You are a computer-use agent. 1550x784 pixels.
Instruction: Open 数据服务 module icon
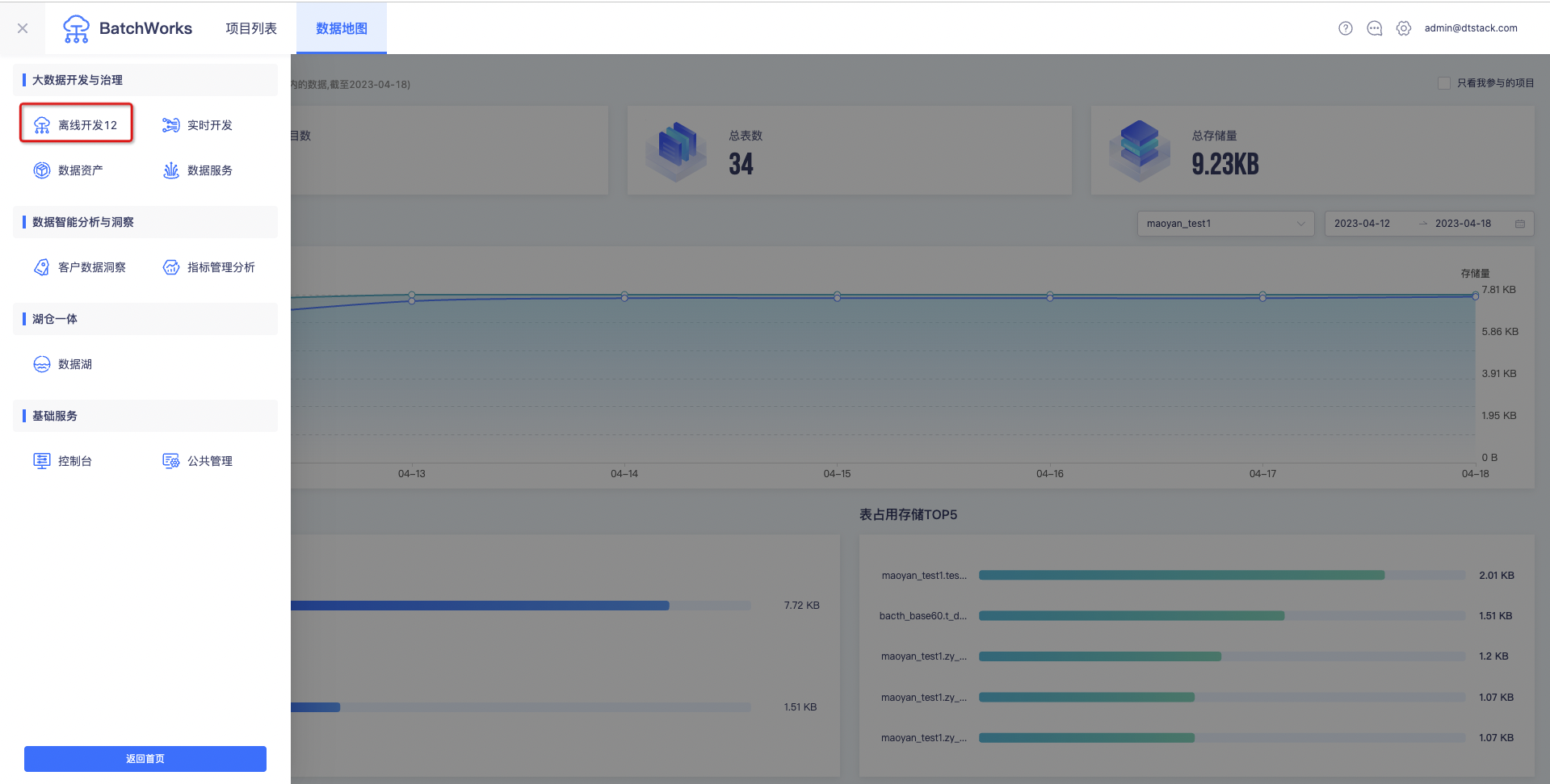171,170
